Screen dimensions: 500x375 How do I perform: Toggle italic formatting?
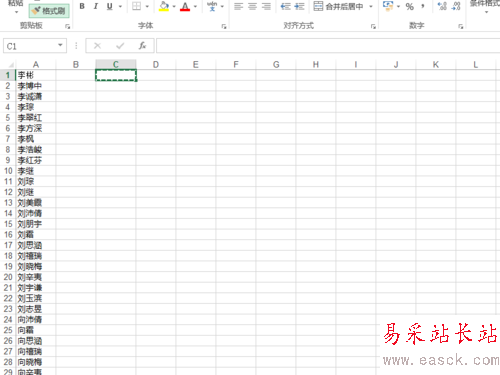click(96, 6)
